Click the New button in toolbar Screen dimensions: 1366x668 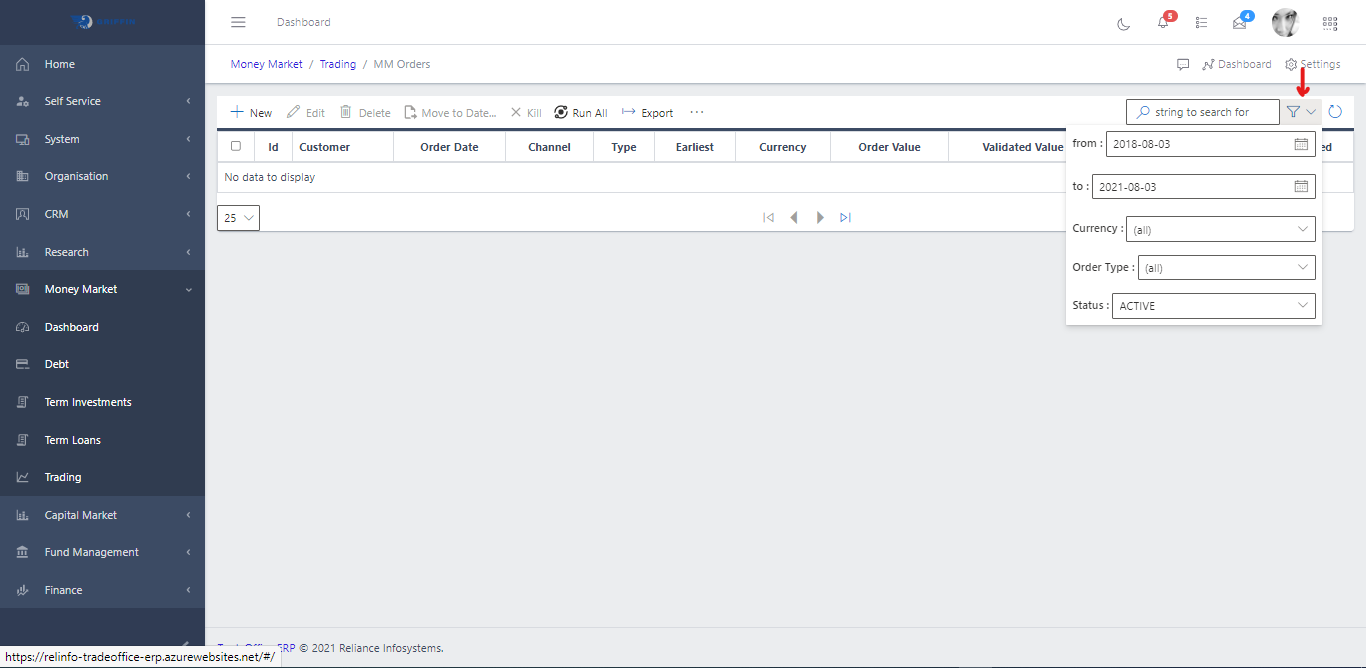[251, 113]
